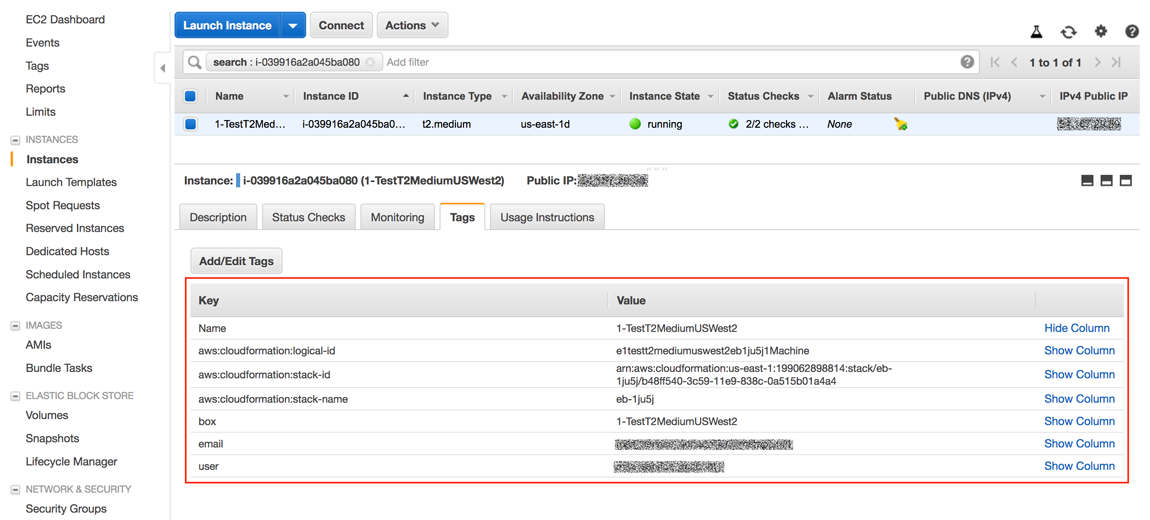Switch to the Status Checks tab
This screenshot has height=520, width=1150.
[x=308, y=217]
